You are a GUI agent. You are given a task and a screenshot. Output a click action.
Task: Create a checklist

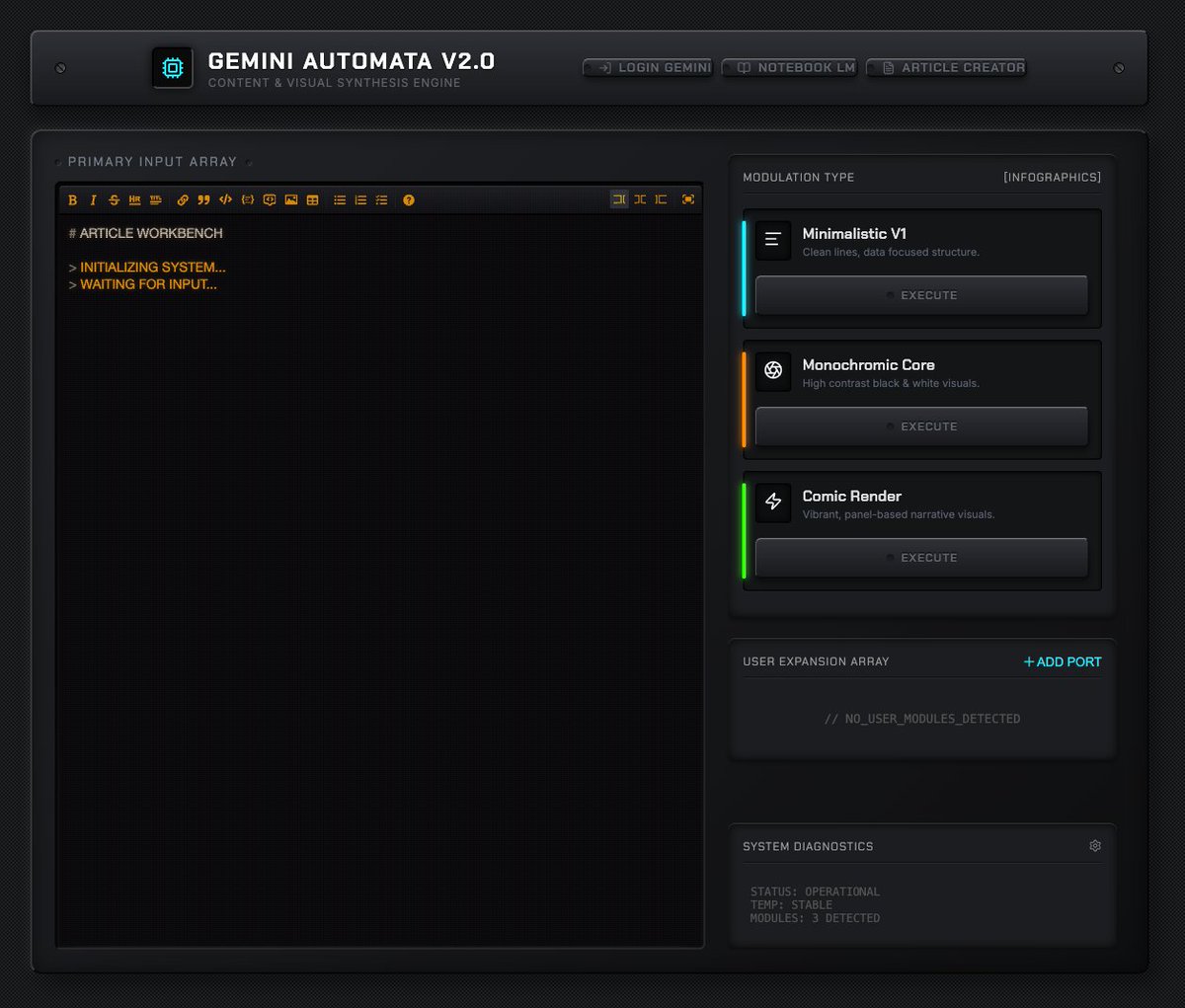(x=381, y=200)
